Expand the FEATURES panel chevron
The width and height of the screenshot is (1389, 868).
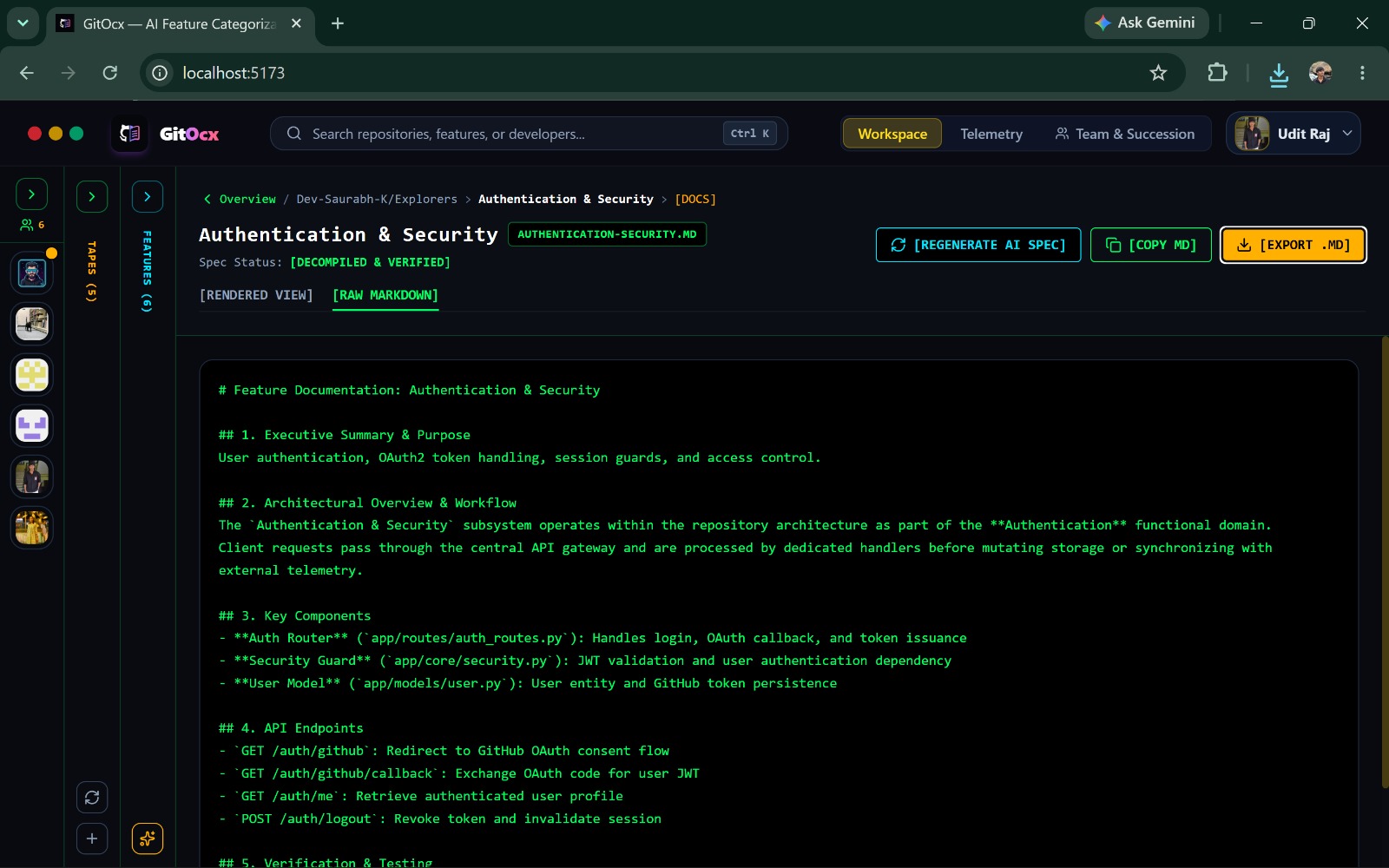[148, 197]
